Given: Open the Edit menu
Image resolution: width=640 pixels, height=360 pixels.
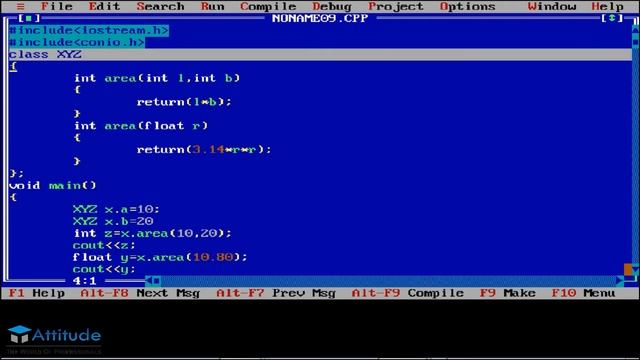Looking at the screenshot, I should (x=104, y=7).
